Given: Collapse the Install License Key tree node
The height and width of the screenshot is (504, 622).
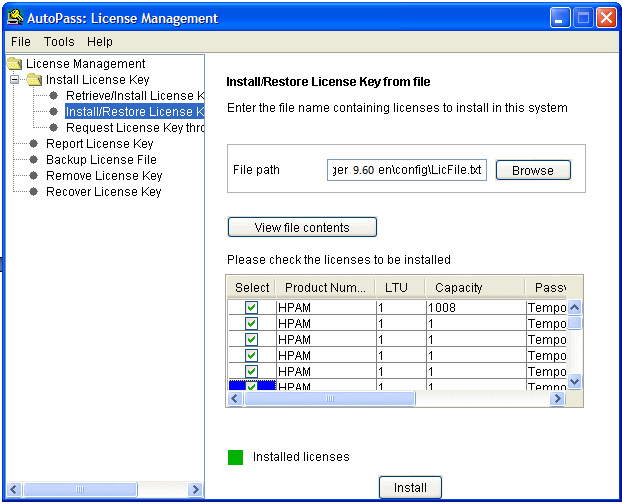Looking at the screenshot, I should (x=14, y=80).
